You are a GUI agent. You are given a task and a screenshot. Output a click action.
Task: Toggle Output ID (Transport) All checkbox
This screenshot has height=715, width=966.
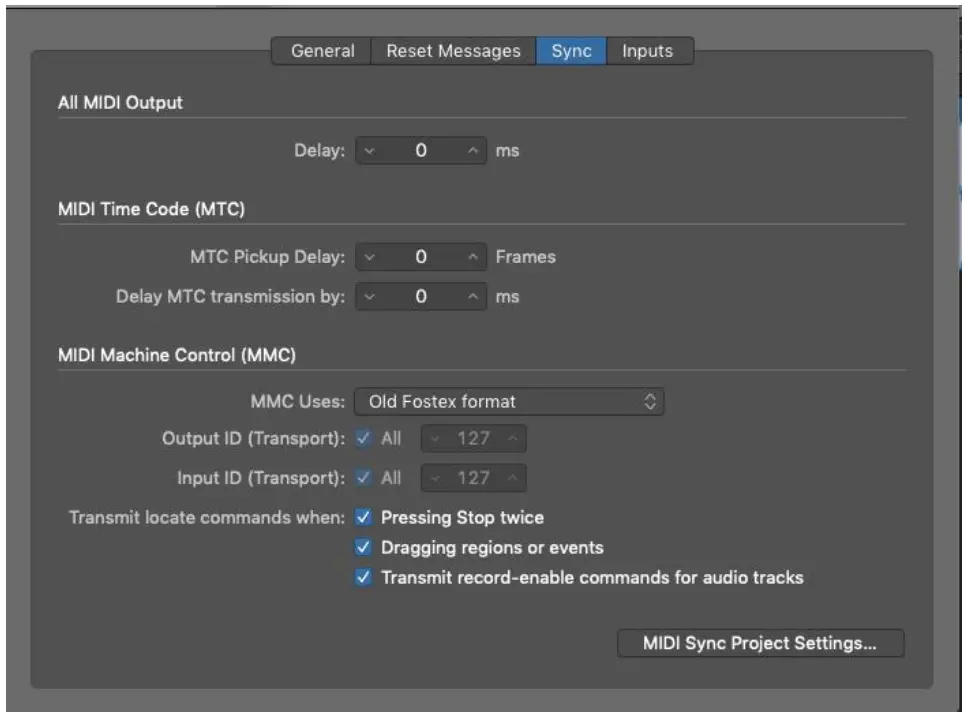click(364, 439)
